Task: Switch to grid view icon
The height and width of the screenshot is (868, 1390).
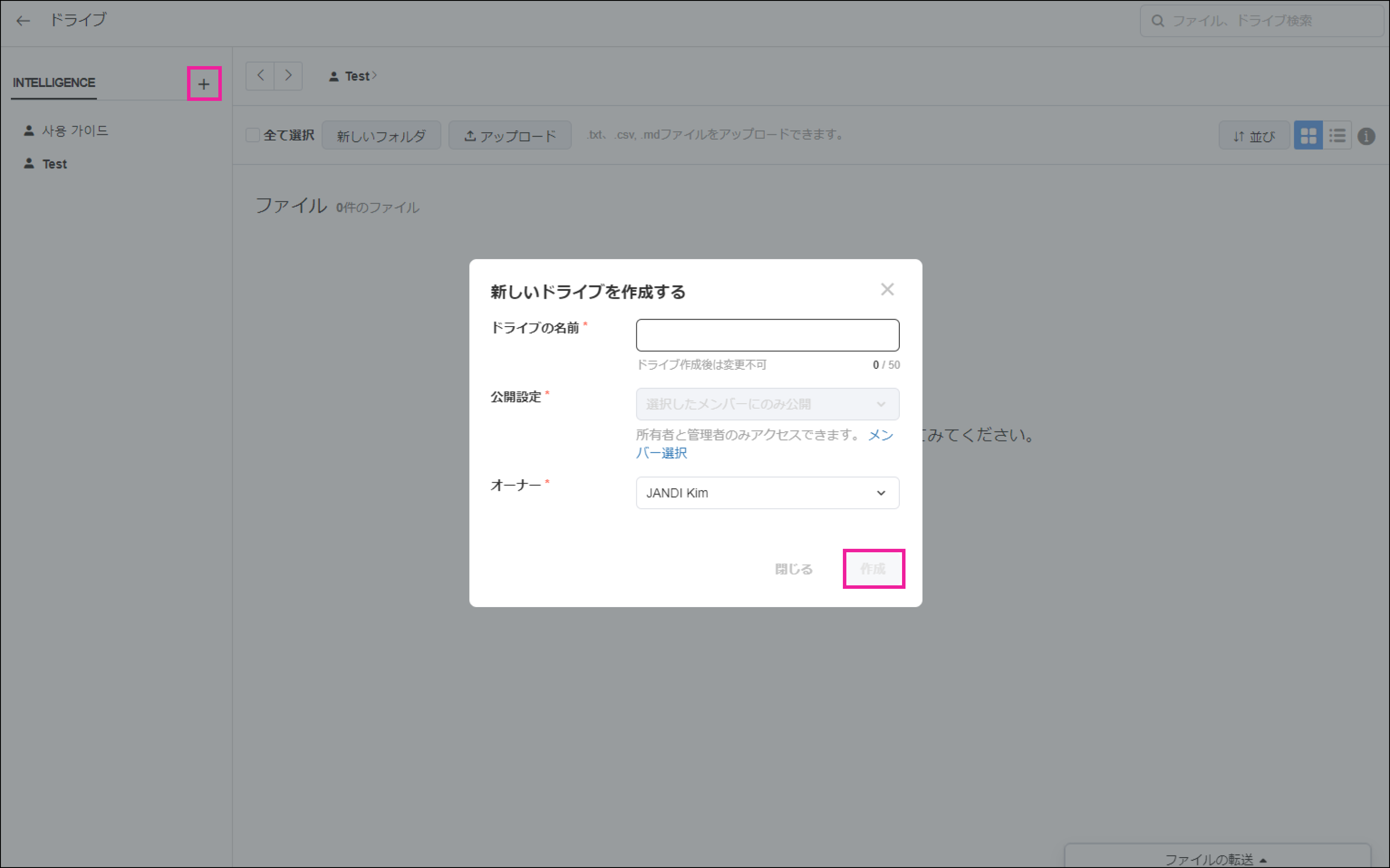Action: pyautogui.click(x=1308, y=136)
